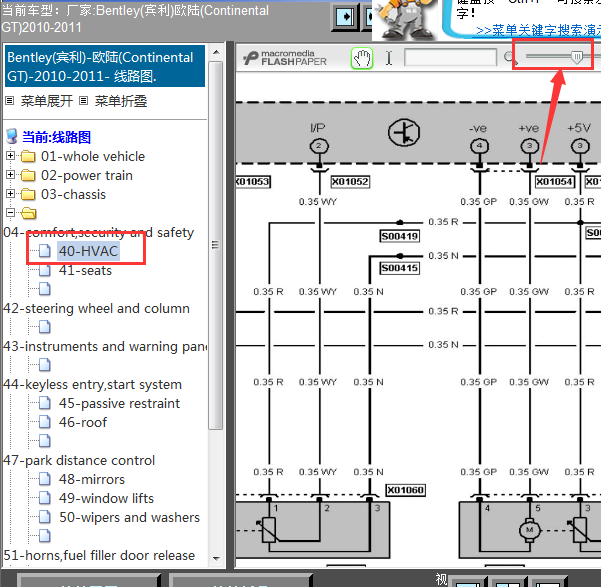Select the FlashPaper text selection tool
This screenshot has height=587, width=601.
[389, 58]
